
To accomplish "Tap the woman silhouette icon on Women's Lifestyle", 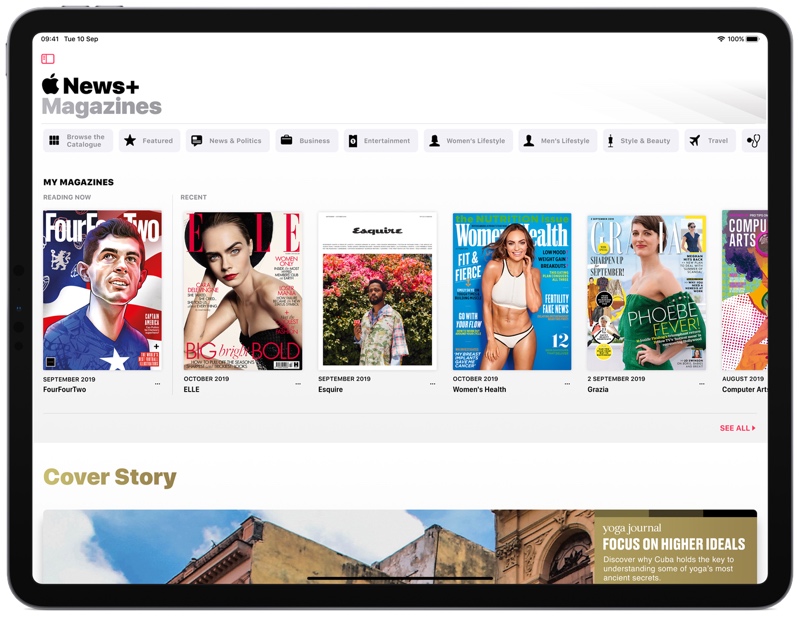I will click(x=434, y=141).
